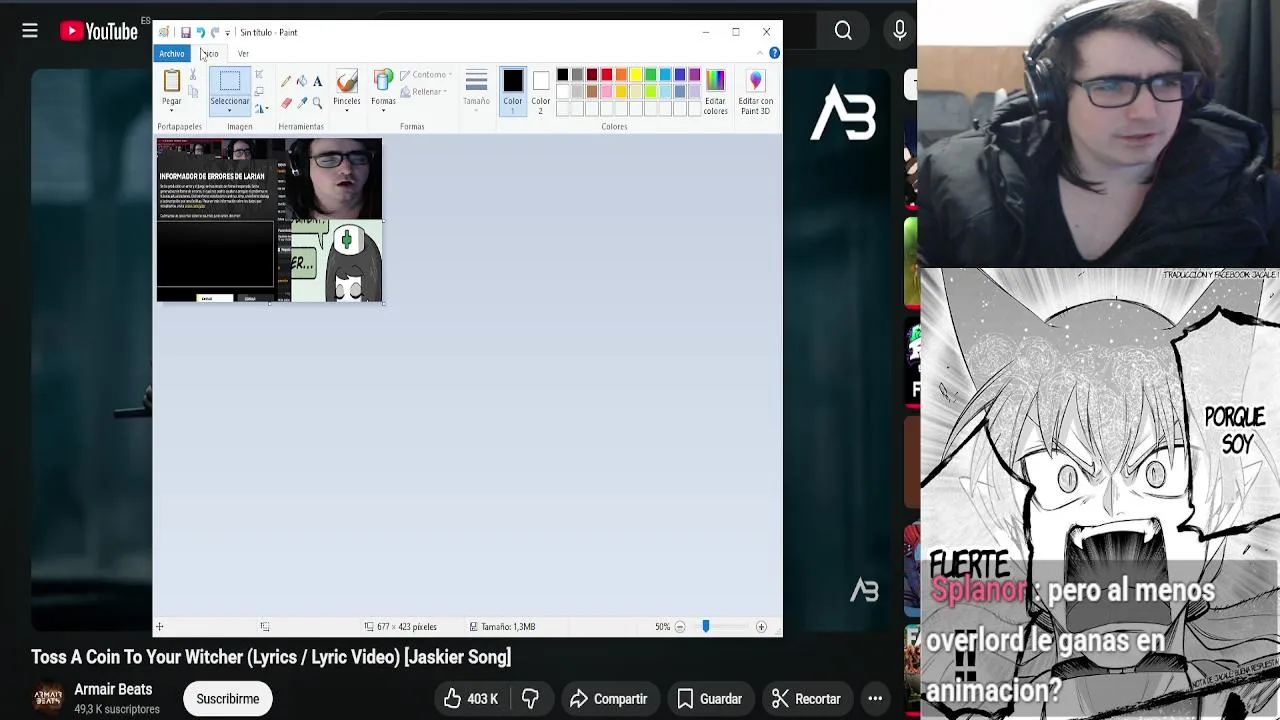
Task: Pick the orange color in the palette
Action: pyautogui.click(x=621, y=75)
